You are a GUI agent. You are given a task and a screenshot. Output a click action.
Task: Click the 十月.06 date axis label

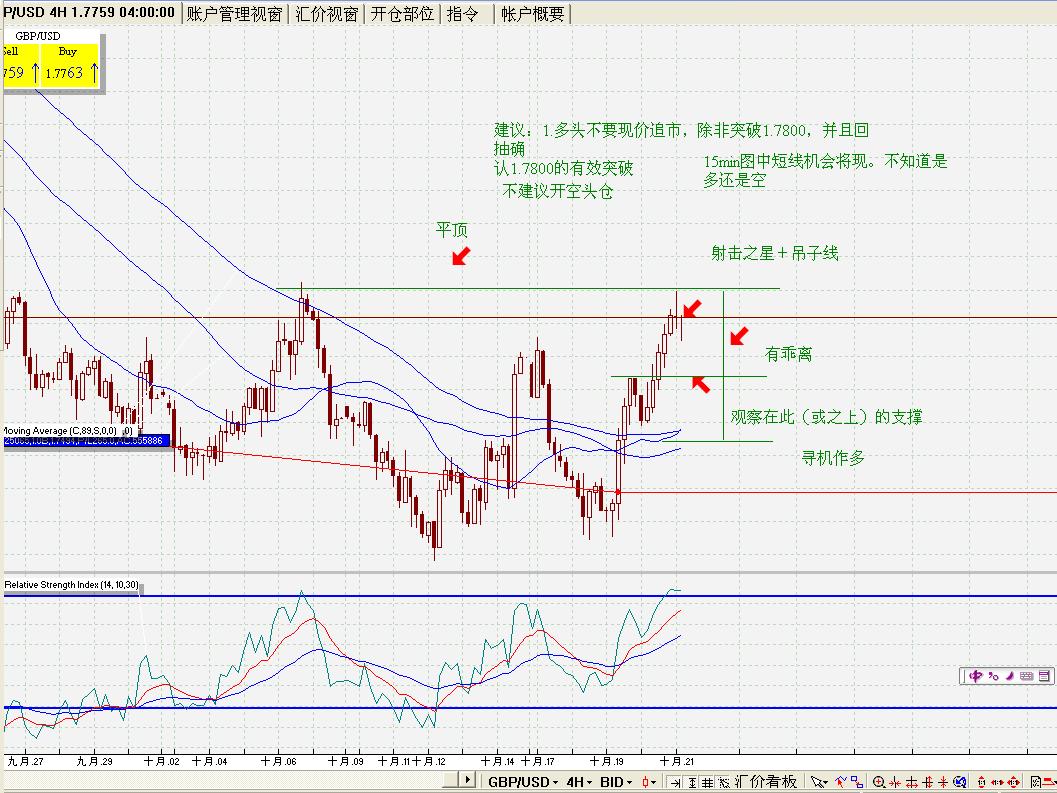278,761
